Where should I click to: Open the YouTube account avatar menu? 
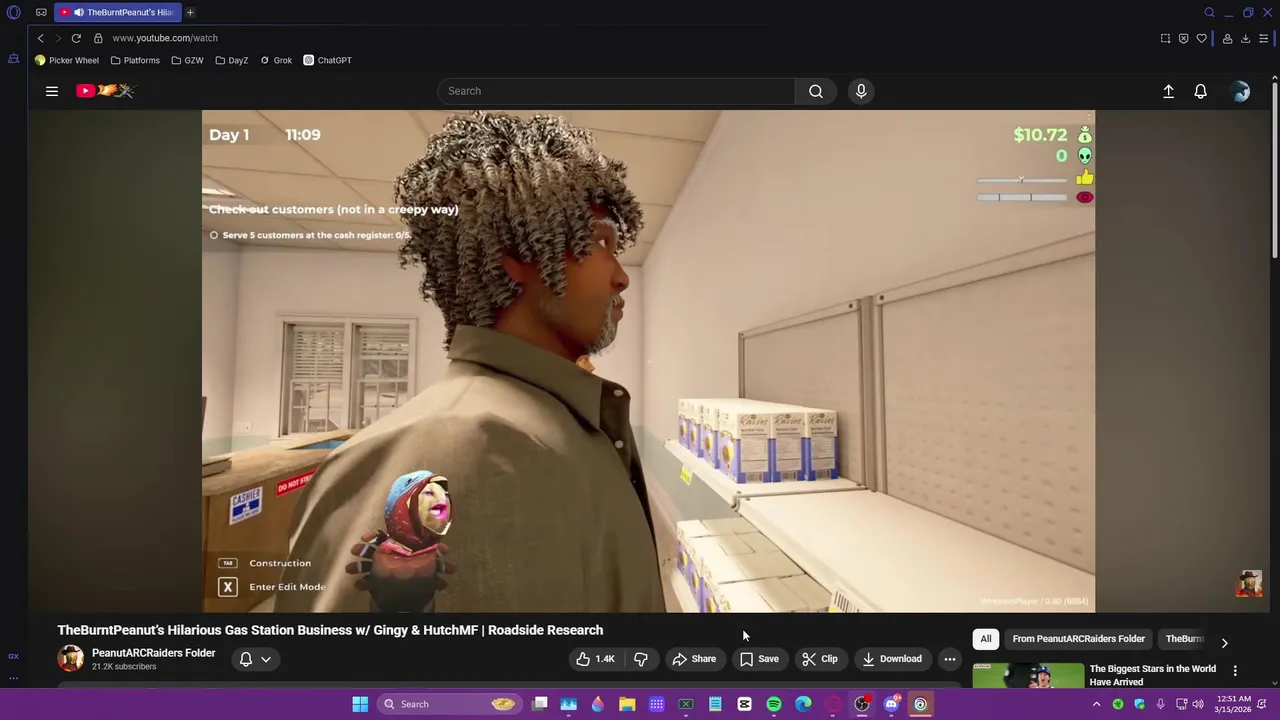tap(1241, 91)
